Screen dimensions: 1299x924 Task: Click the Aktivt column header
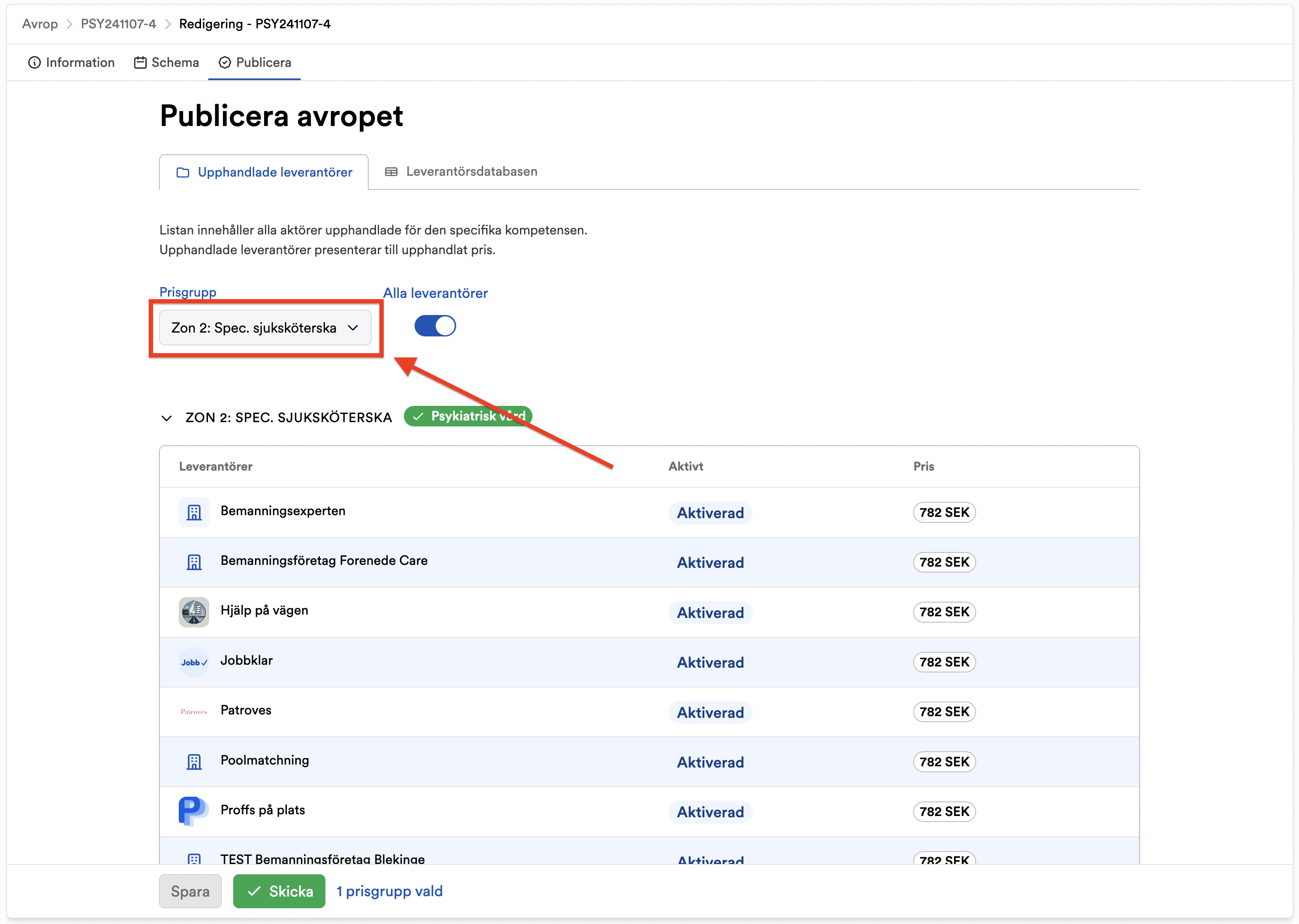(x=686, y=467)
